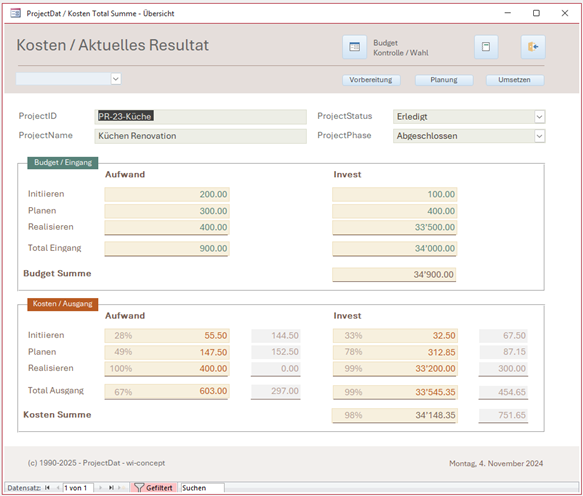Go to last record in navigation bar
The image size is (583, 496).
[x=111, y=488]
